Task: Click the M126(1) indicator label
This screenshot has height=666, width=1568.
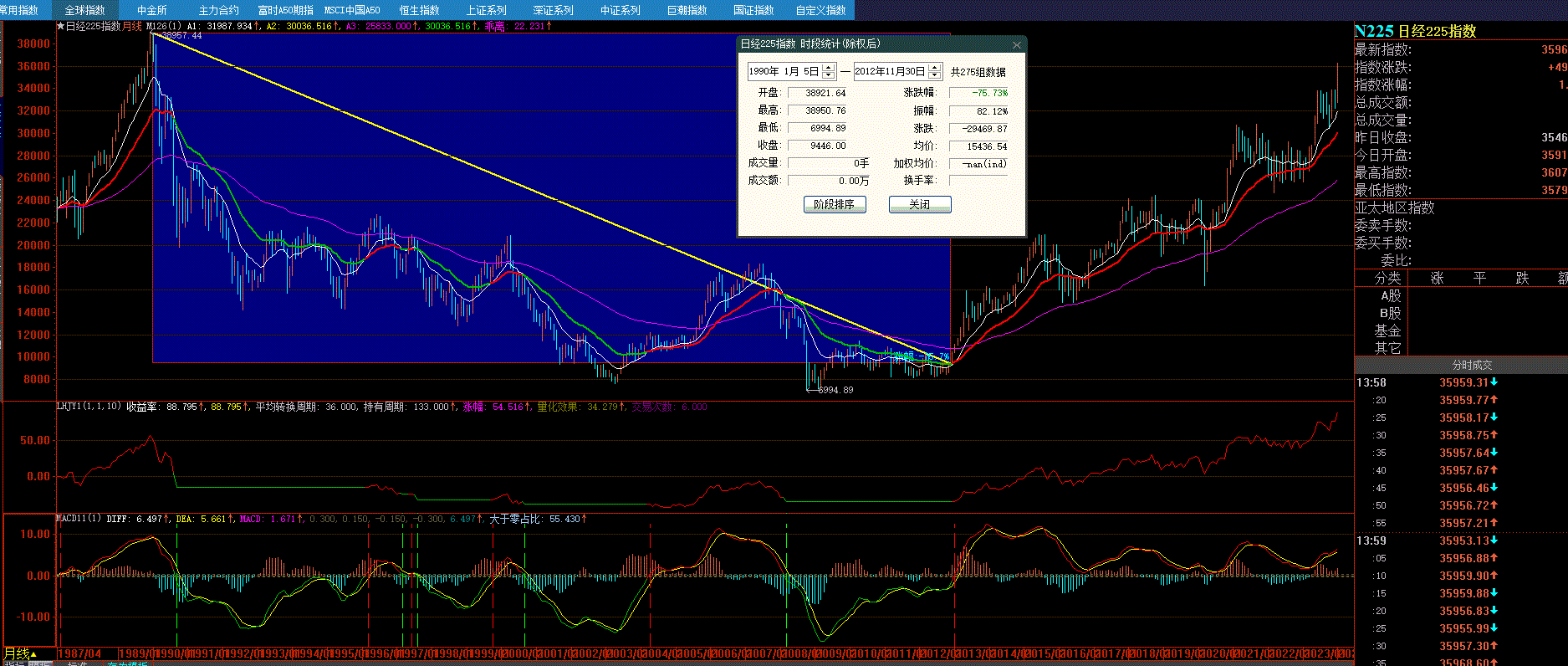Action: tap(164, 26)
